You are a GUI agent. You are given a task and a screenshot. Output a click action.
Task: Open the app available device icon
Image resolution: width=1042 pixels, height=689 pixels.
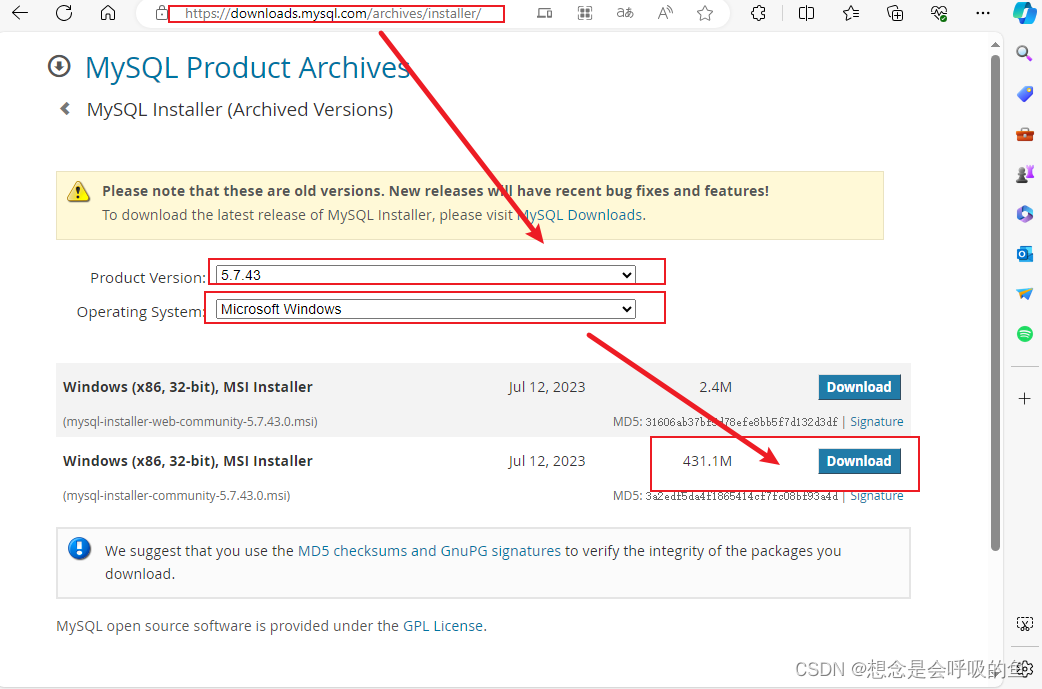544,13
